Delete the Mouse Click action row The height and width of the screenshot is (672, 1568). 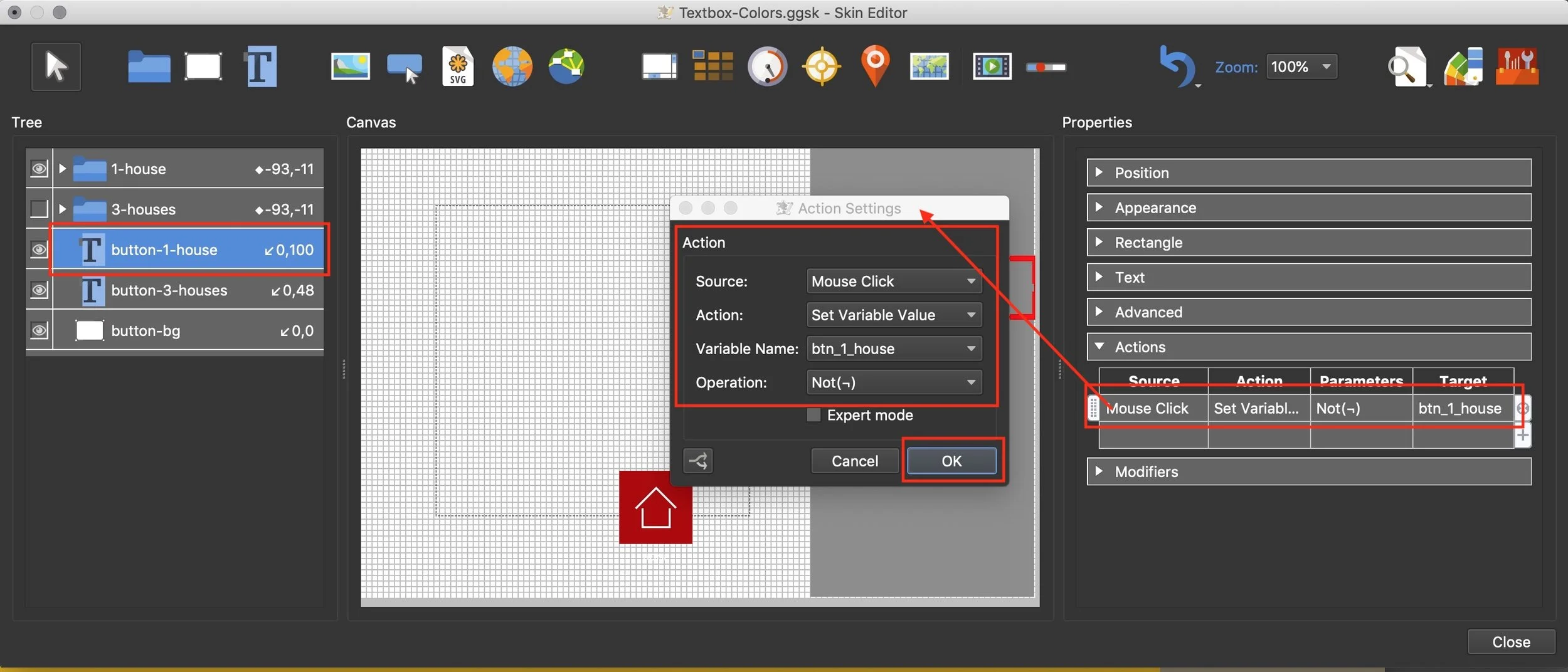(1523, 409)
